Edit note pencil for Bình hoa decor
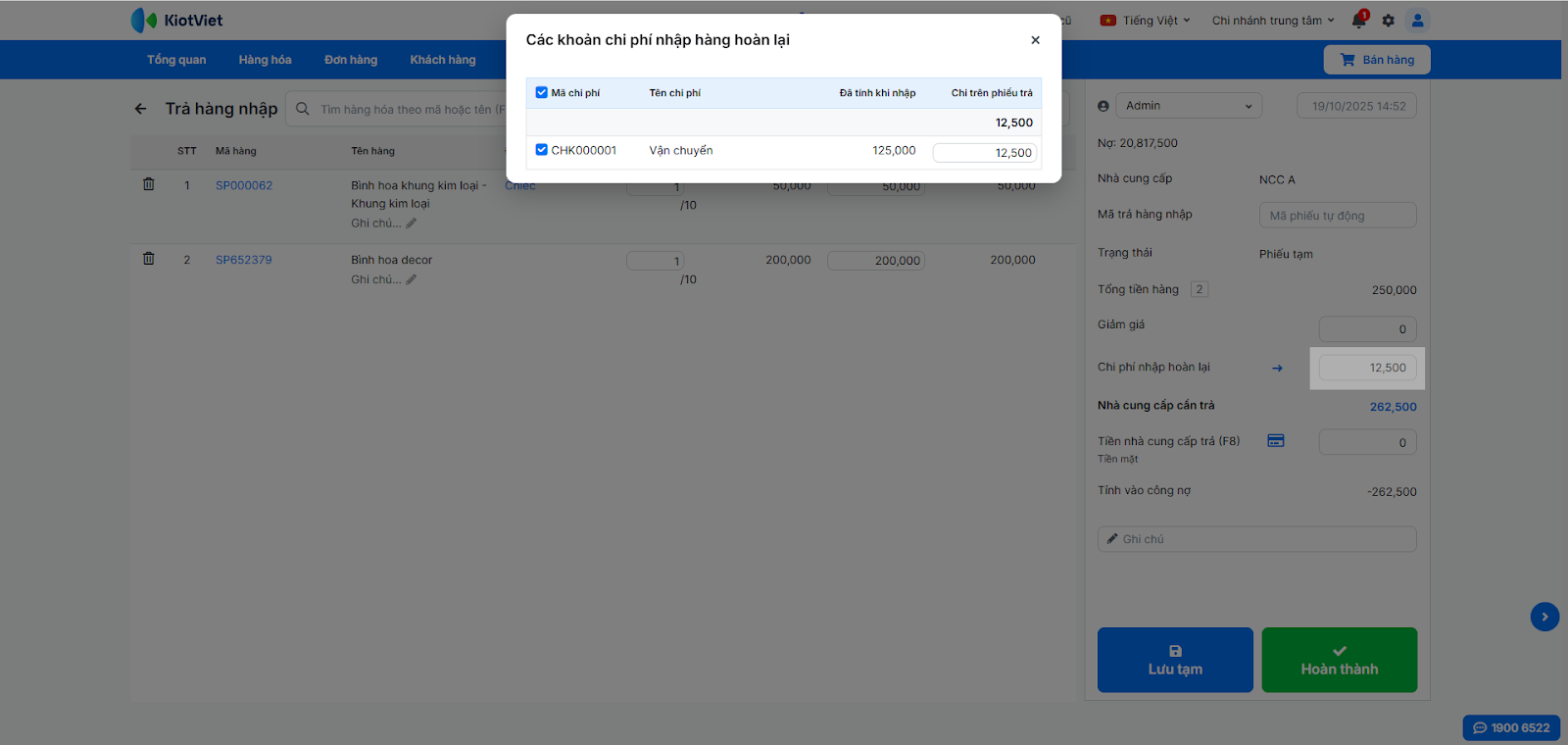The width and height of the screenshot is (1568, 745). [x=412, y=279]
